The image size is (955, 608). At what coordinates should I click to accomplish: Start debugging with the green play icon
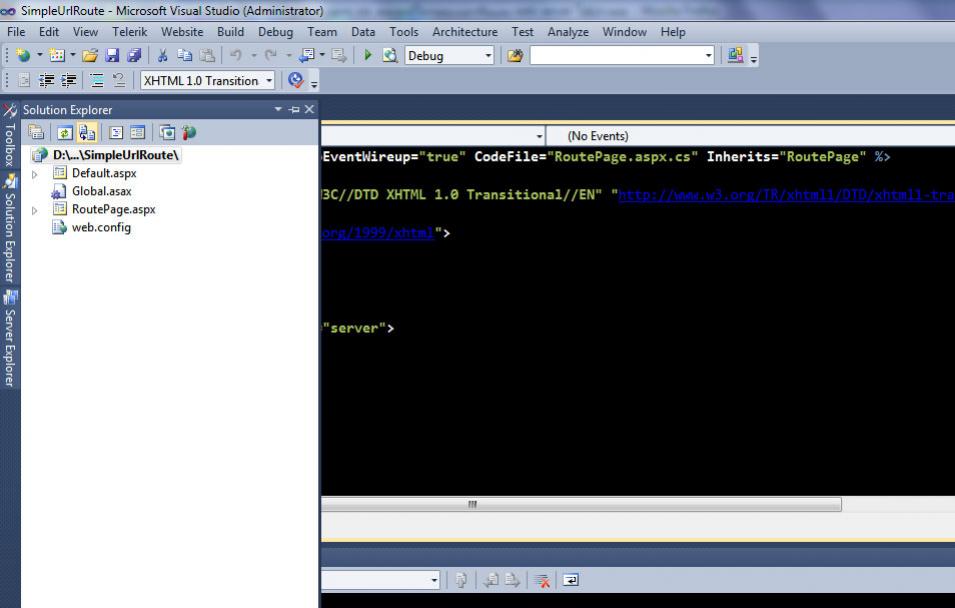(x=368, y=55)
